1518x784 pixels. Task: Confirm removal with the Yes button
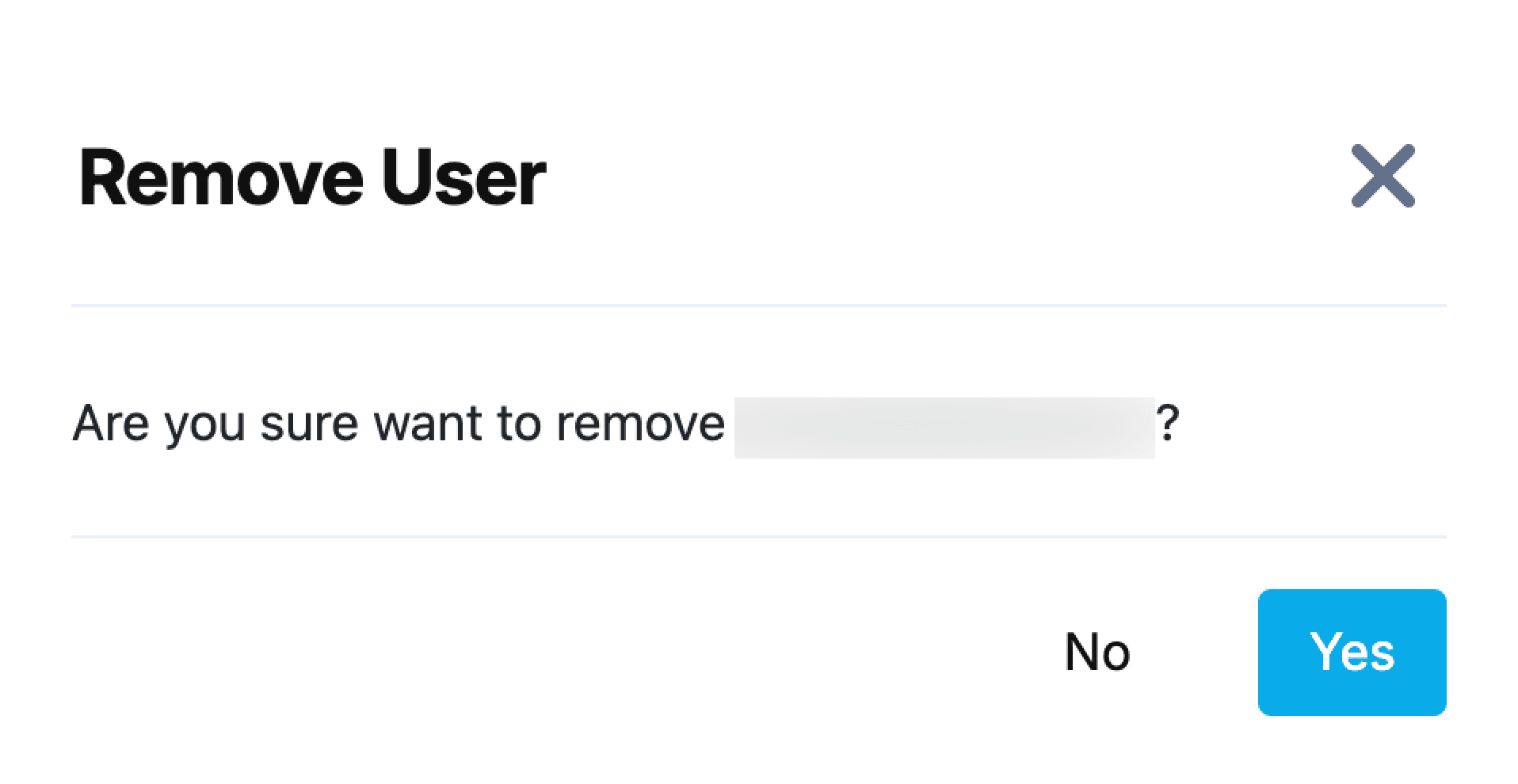(x=1352, y=652)
